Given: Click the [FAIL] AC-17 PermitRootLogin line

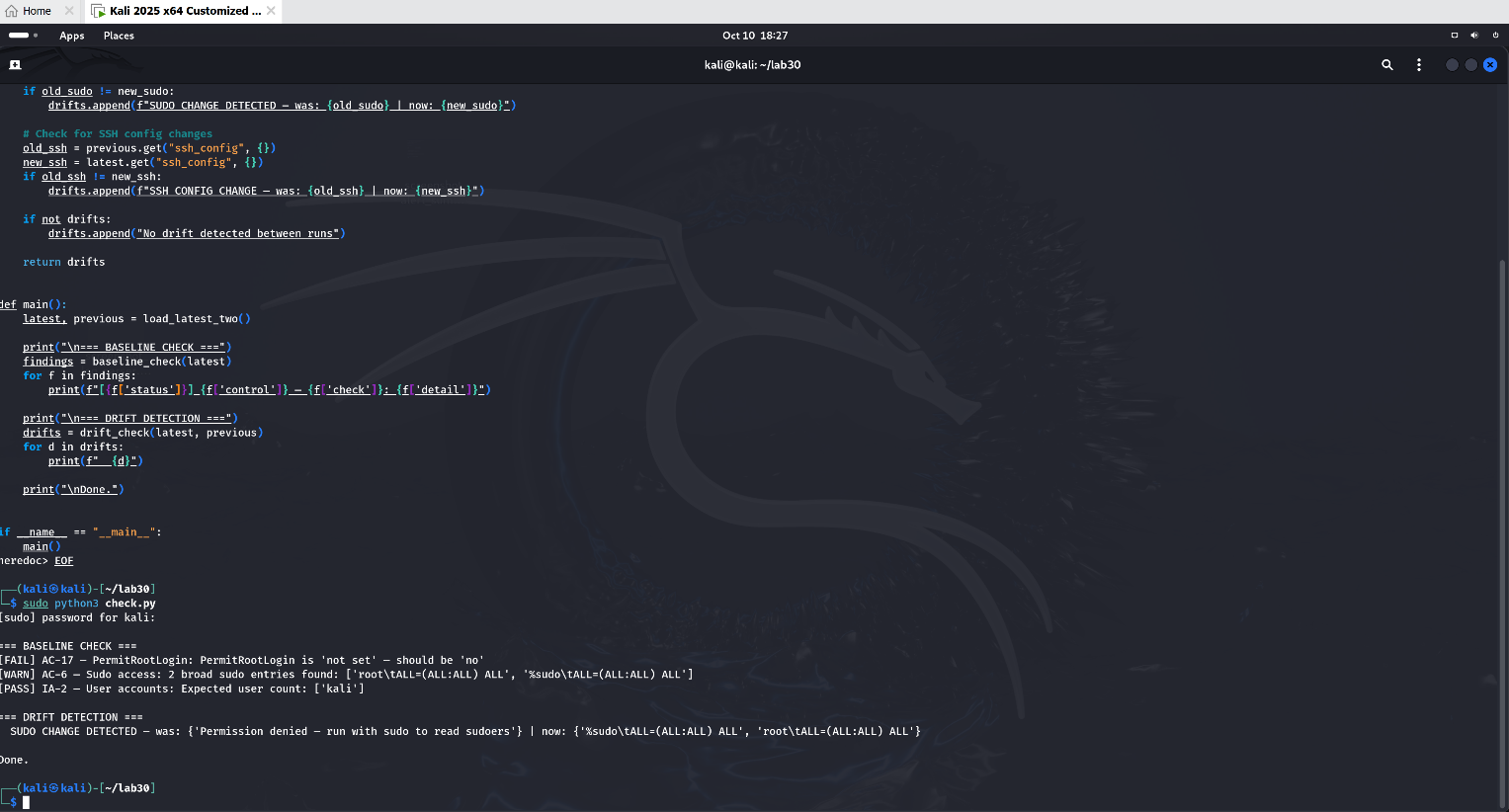Looking at the screenshot, I should point(243,661).
